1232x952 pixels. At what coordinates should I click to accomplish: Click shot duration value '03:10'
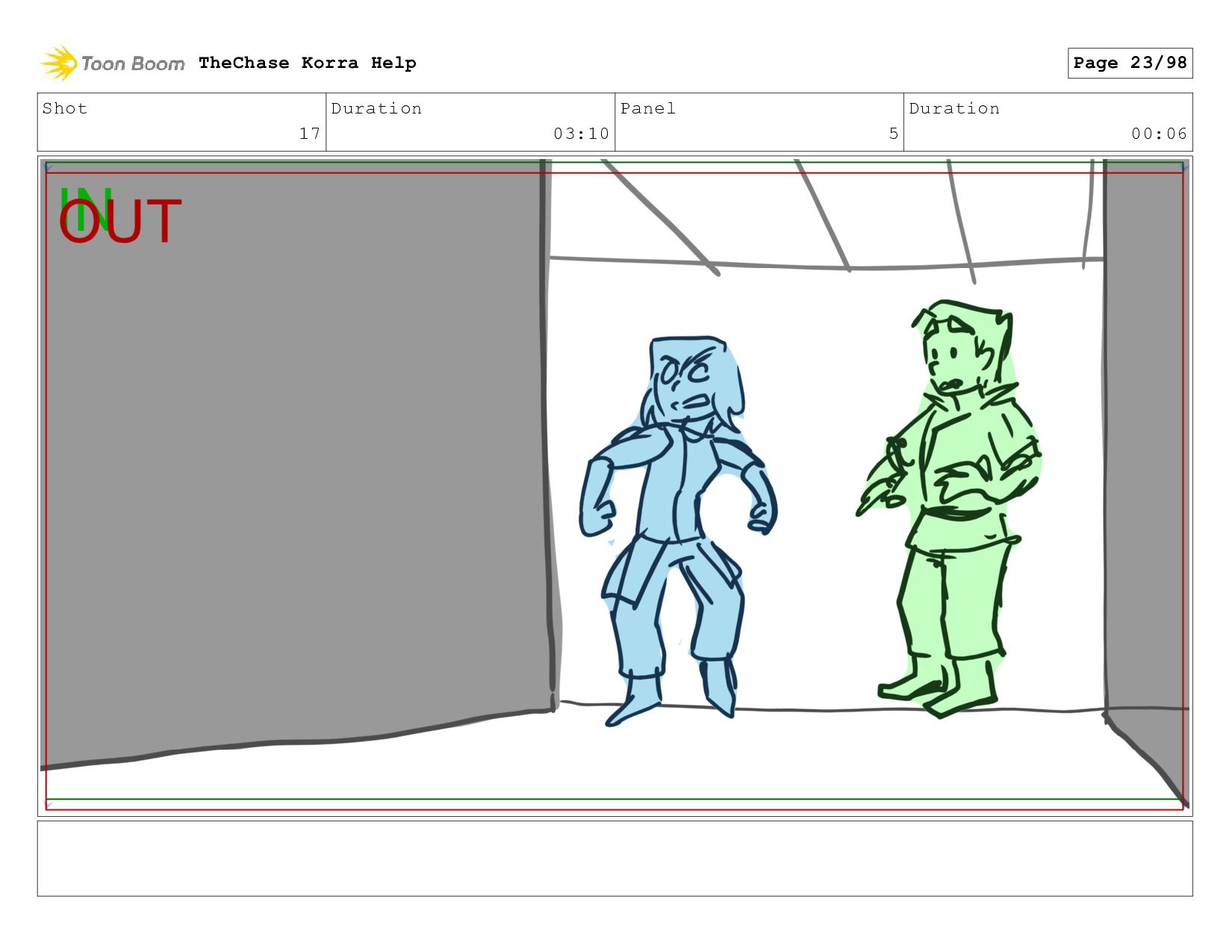tap(581, 134)
